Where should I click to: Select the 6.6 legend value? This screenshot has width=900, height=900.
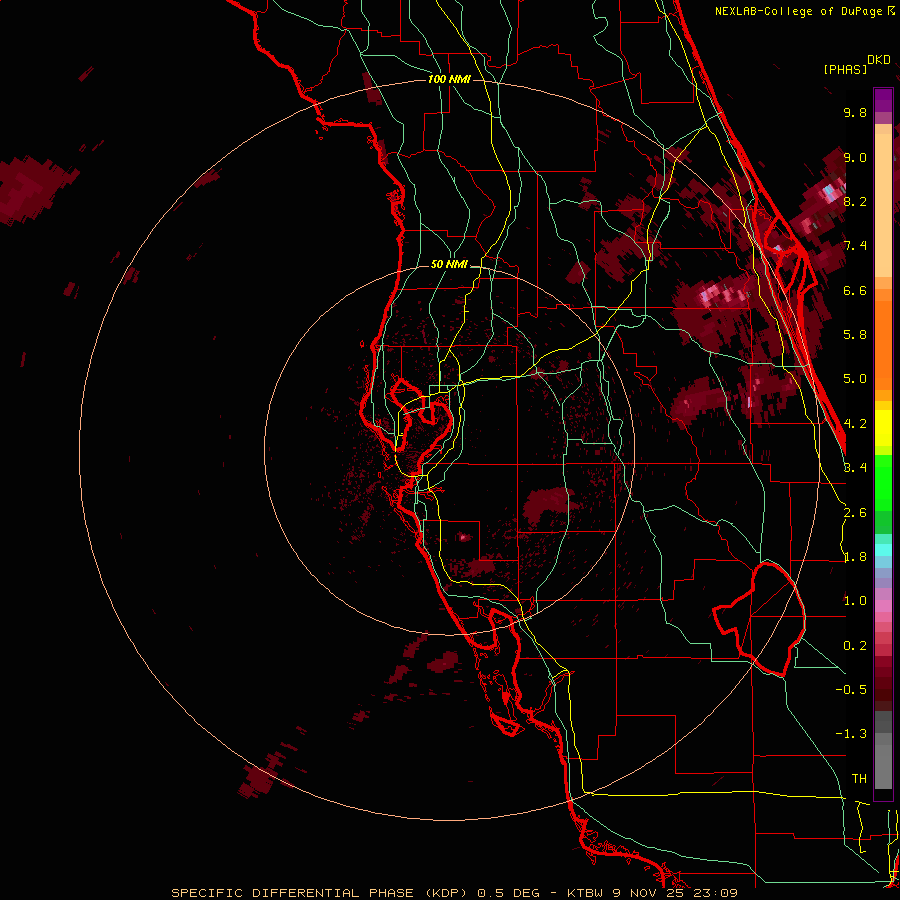coord(855,290)
